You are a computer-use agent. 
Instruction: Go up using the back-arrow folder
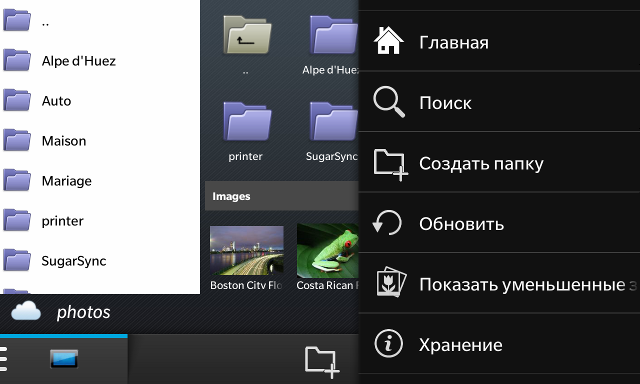247,35
